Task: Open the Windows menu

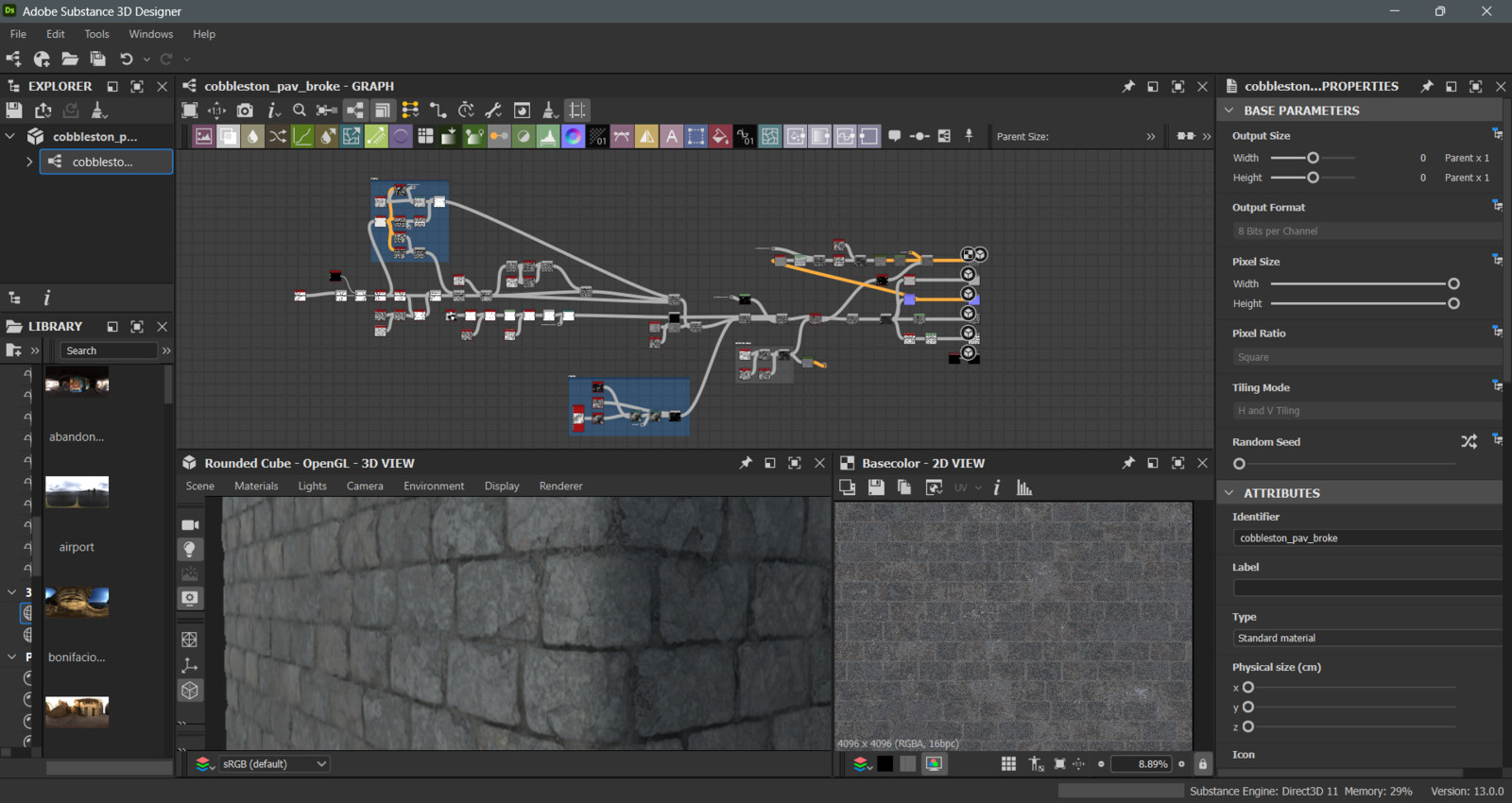Action: [151, 34]
